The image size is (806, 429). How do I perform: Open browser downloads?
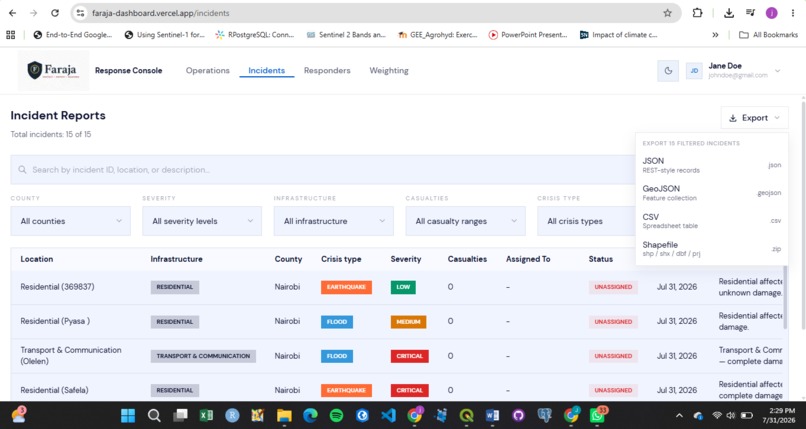[729, 13]
